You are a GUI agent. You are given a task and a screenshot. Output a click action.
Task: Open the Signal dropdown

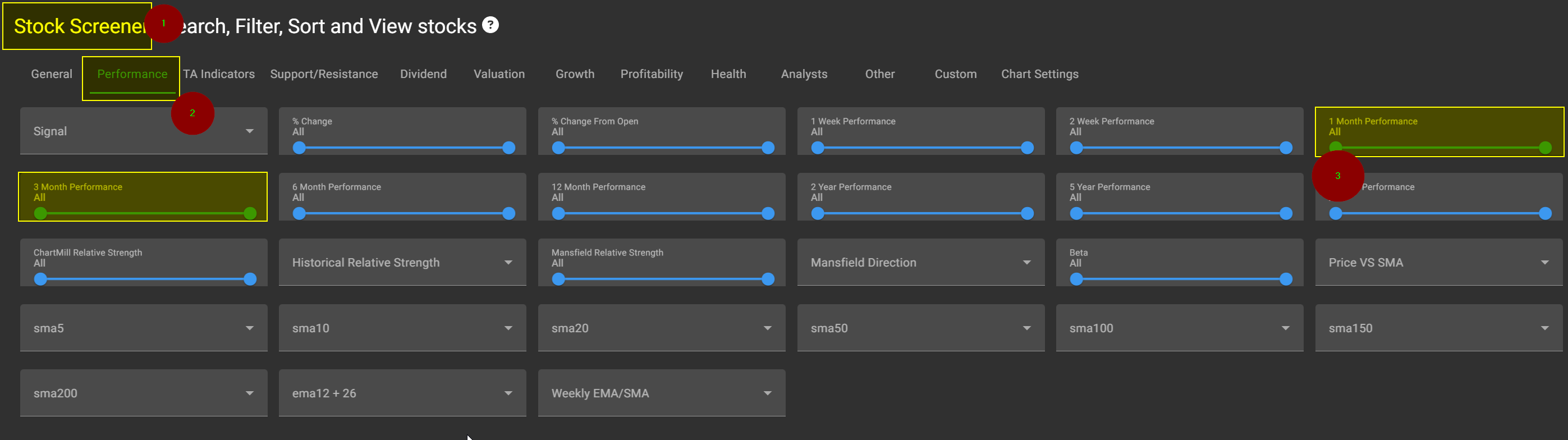point(143,131)
